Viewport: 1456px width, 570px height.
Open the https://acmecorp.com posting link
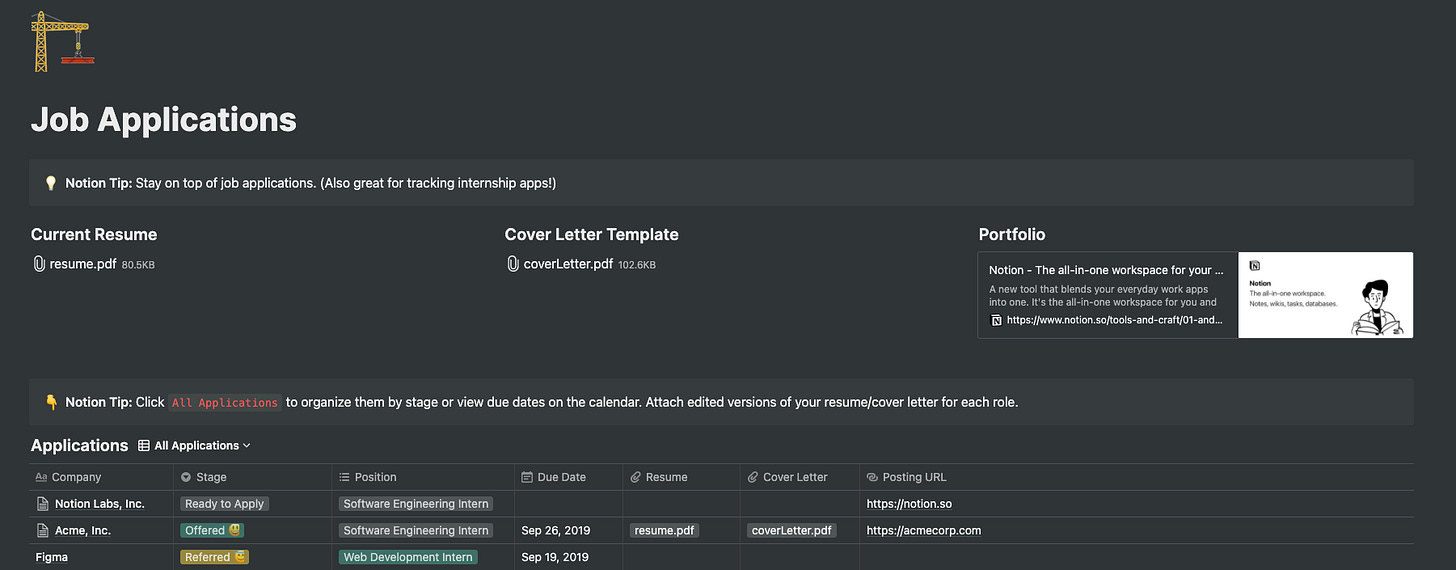click(x=923, y=531)
